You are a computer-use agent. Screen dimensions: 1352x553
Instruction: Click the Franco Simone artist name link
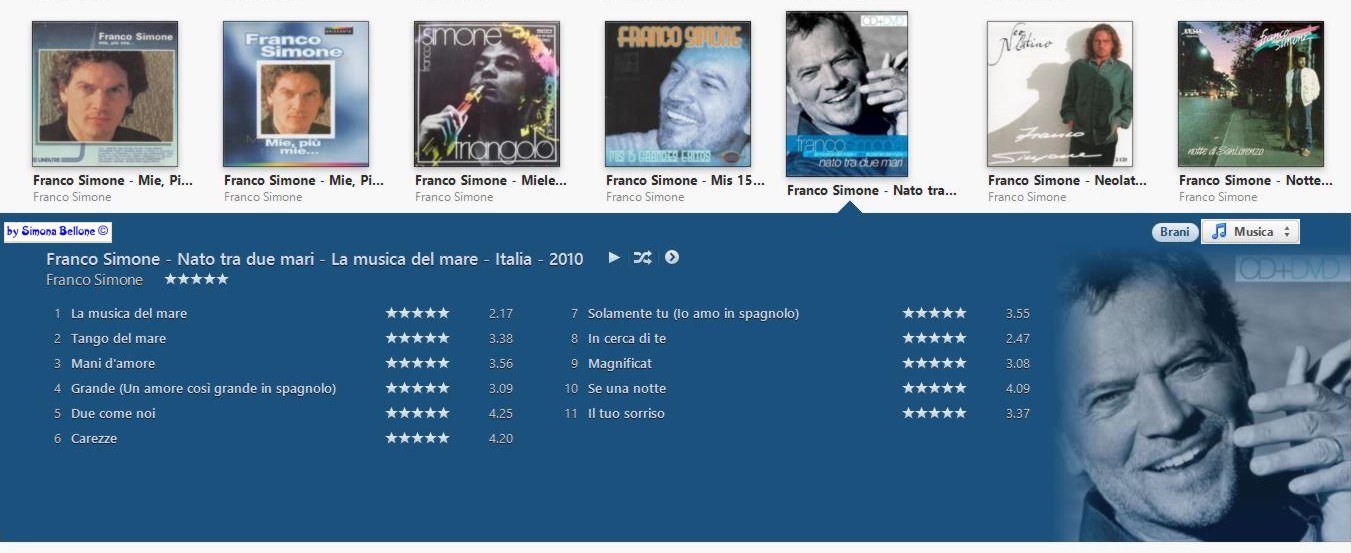[94, 280]
